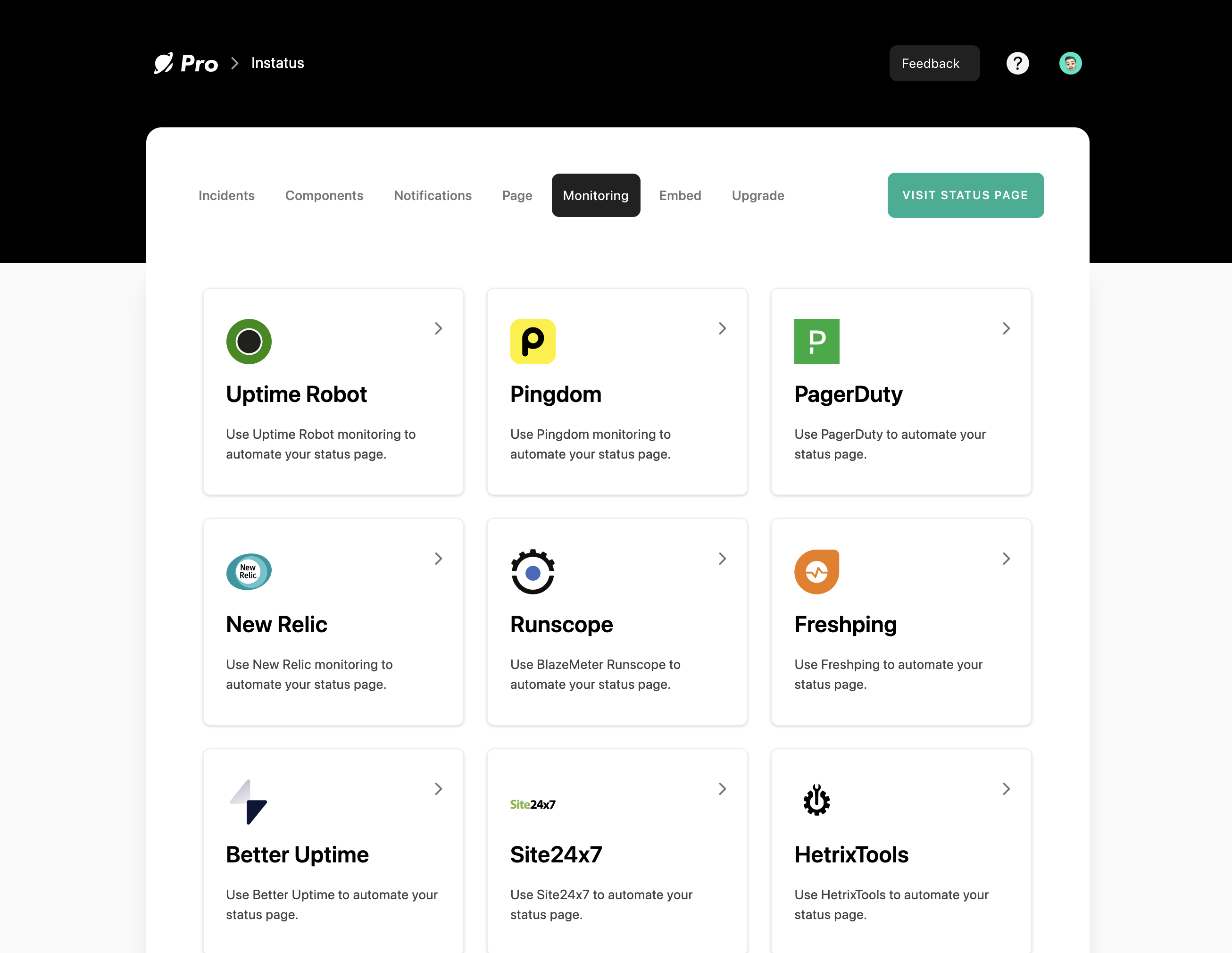The width and height of the screenshot is (1232, 953).
Task: Click the Runscope gear icon
Action: pyautogui.click(x=533, y=572)
